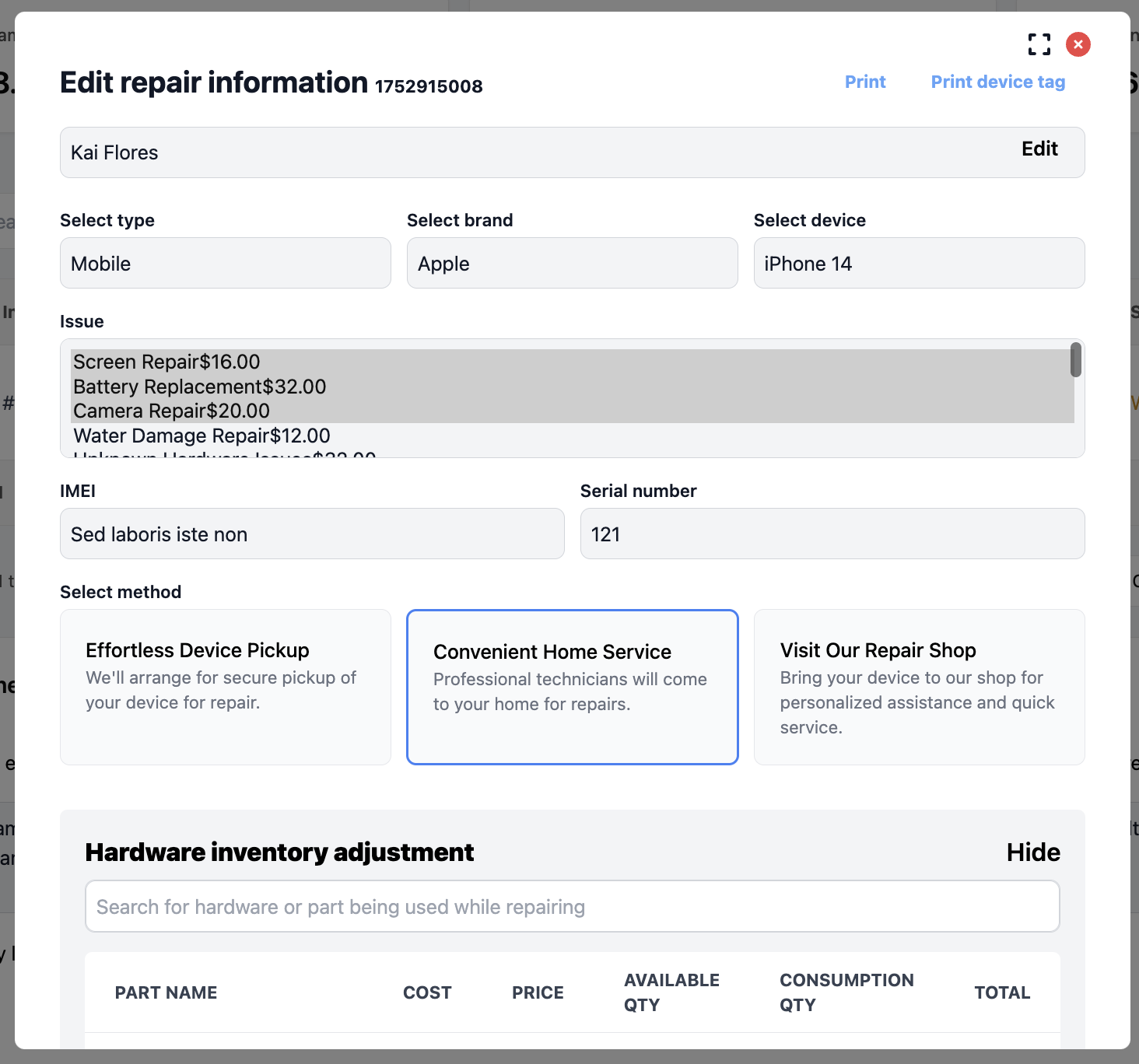Expand the Select device dropdown showing iPhone 14

[x=919, y=264]
